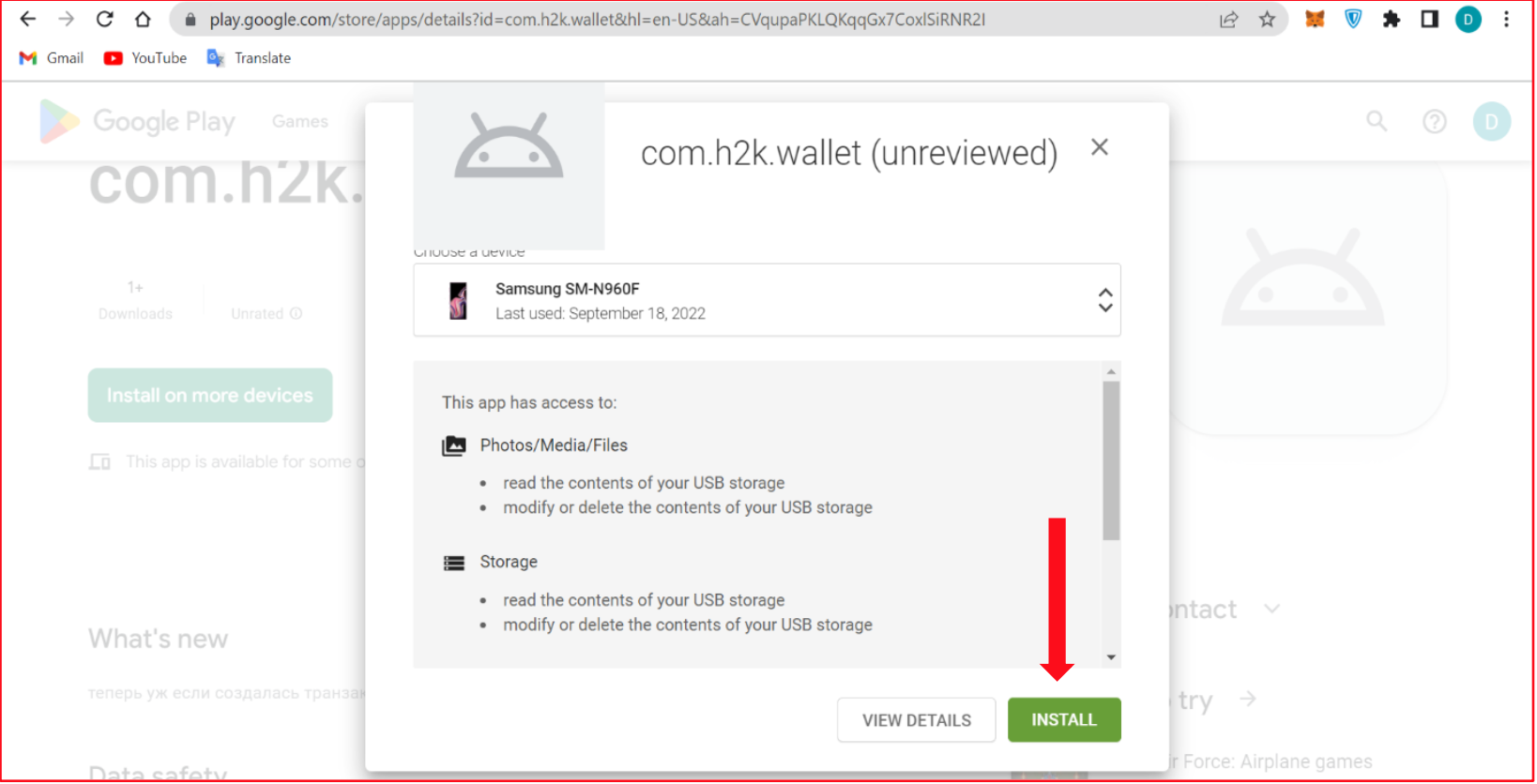Toggle the browser side panel icon
1537x784 pixels.
(x=1429, y=20)
